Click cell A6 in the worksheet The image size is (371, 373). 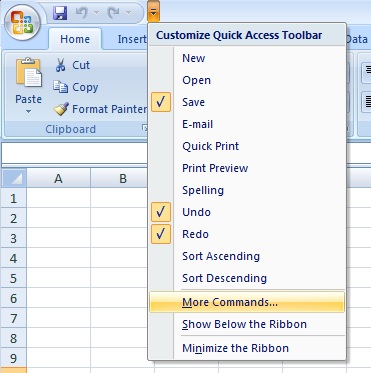[58, 298]
